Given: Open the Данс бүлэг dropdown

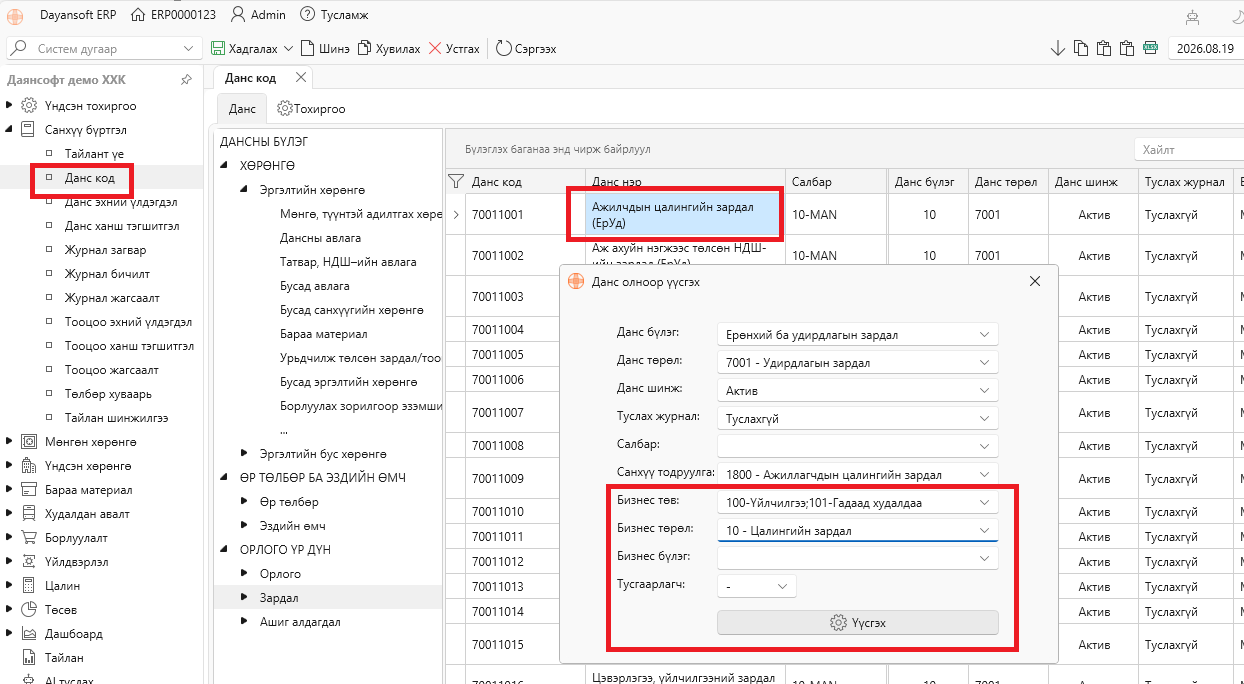Looking at the screenshot, I should pos(858,334).
